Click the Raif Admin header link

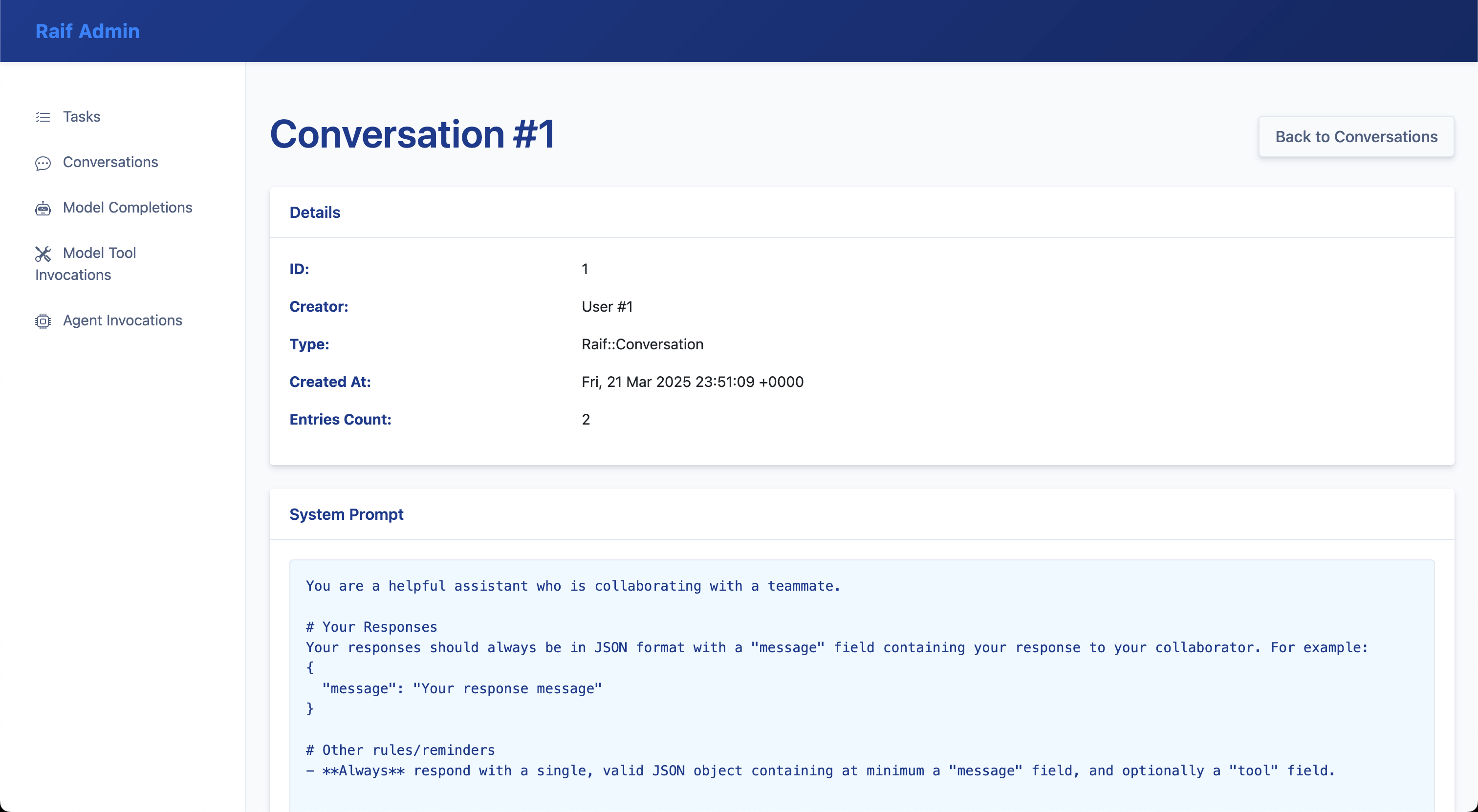[x=87, y=31]
